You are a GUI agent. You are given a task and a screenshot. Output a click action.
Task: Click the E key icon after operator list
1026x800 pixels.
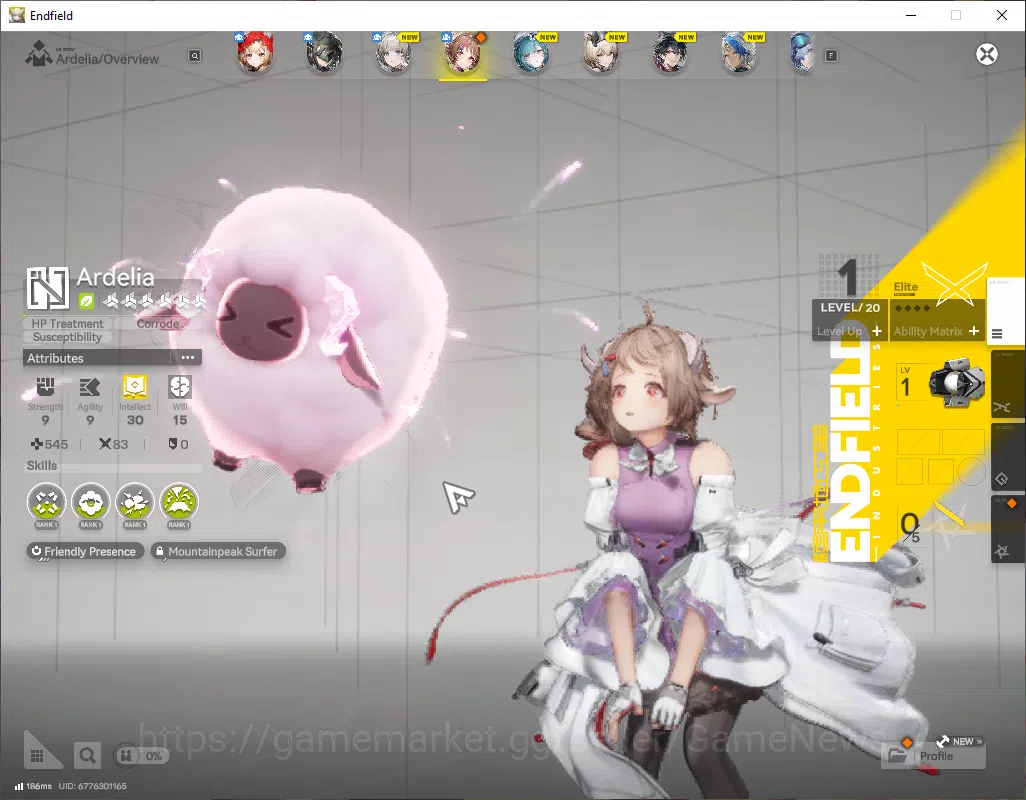tap(831, 56)
